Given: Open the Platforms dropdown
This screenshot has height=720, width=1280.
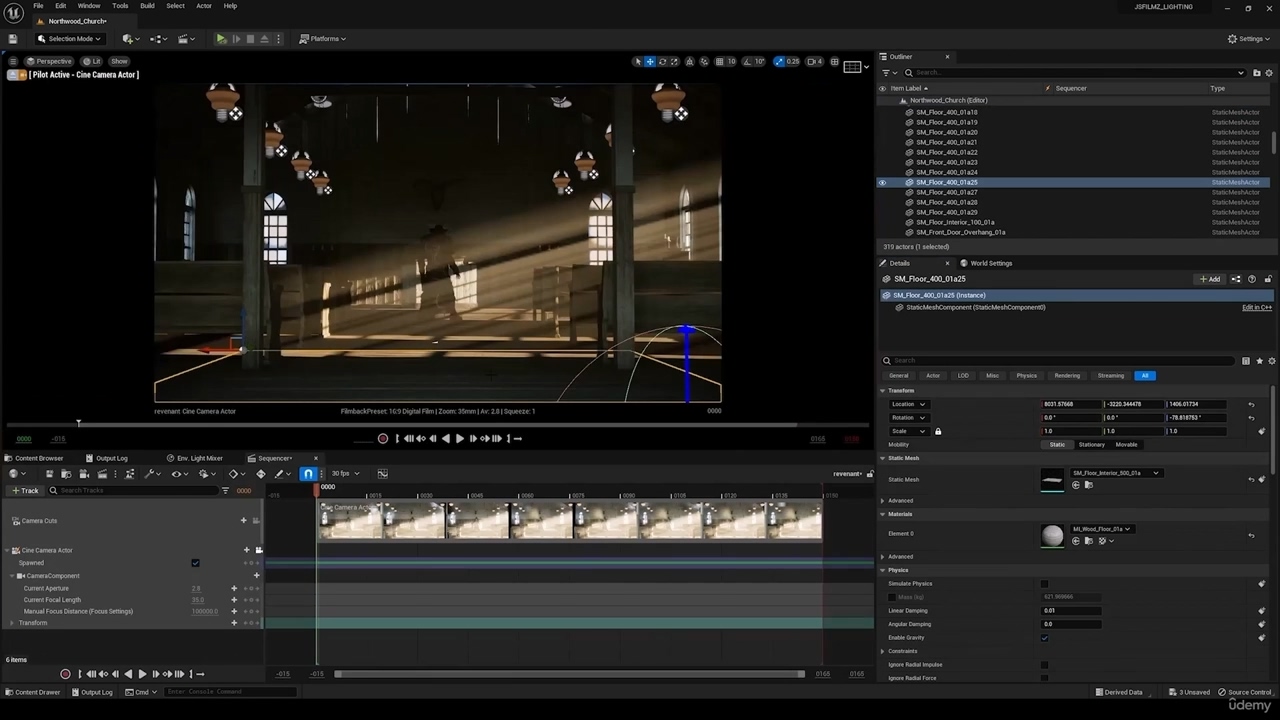Looking at the screenshot, I should coord(323,39).
